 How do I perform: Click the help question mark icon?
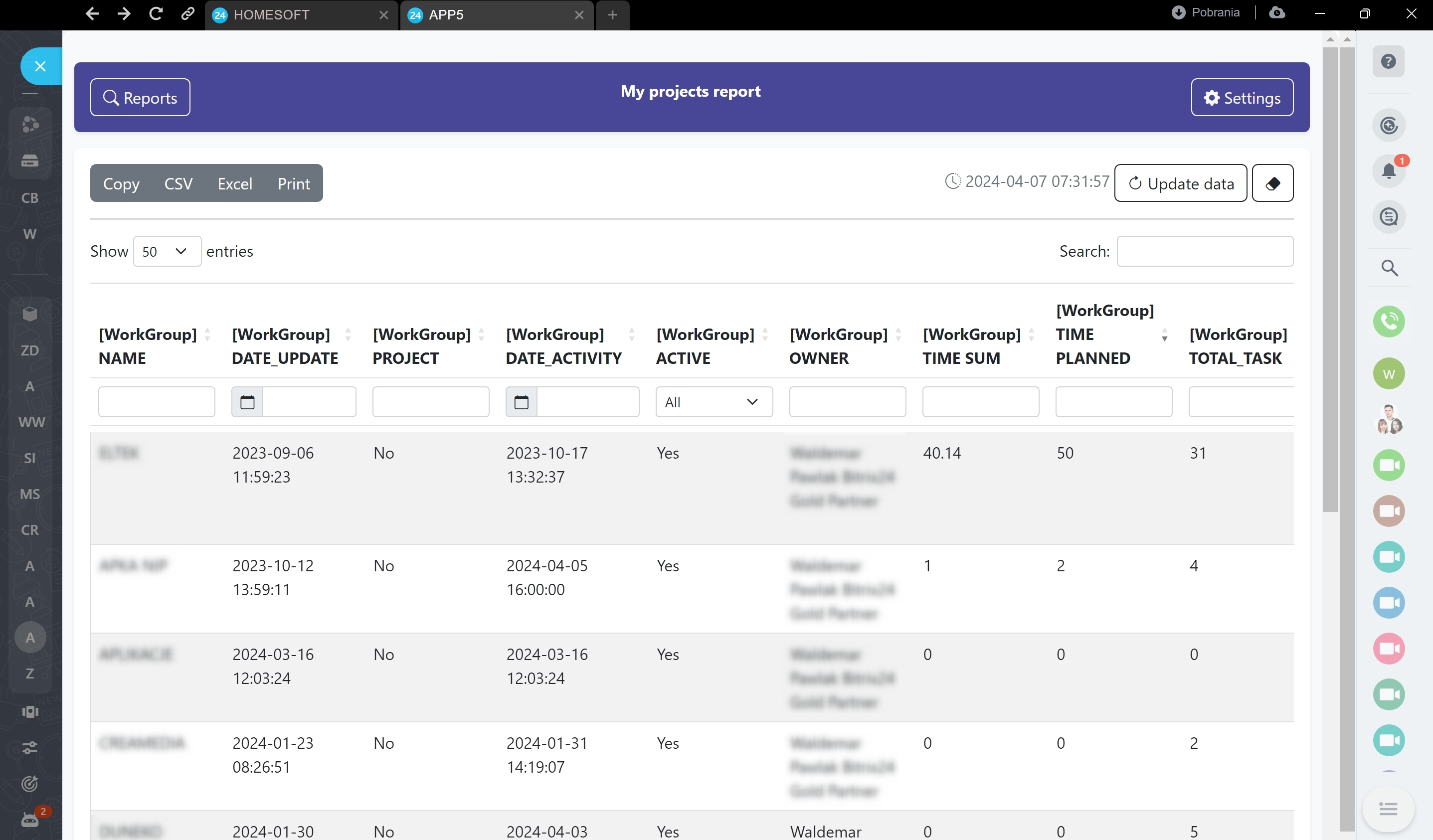coord(1388,61)
